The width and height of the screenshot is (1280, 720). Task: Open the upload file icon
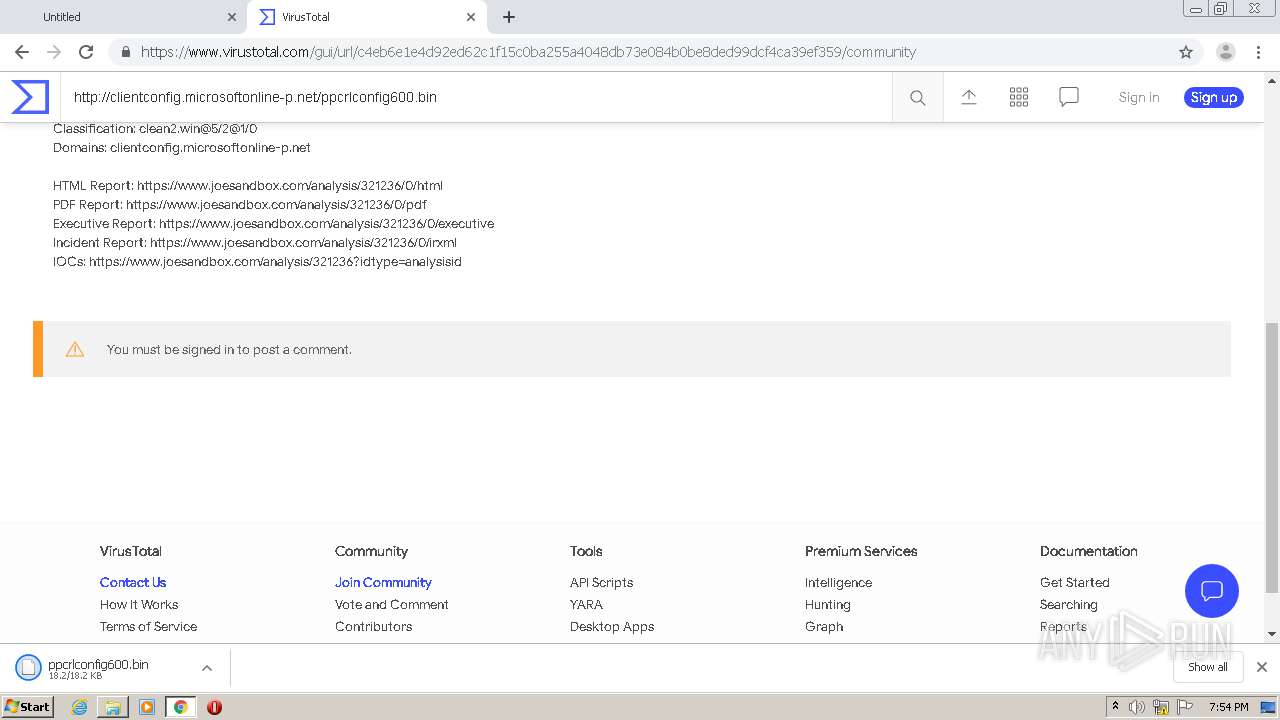tap(969, 97)
